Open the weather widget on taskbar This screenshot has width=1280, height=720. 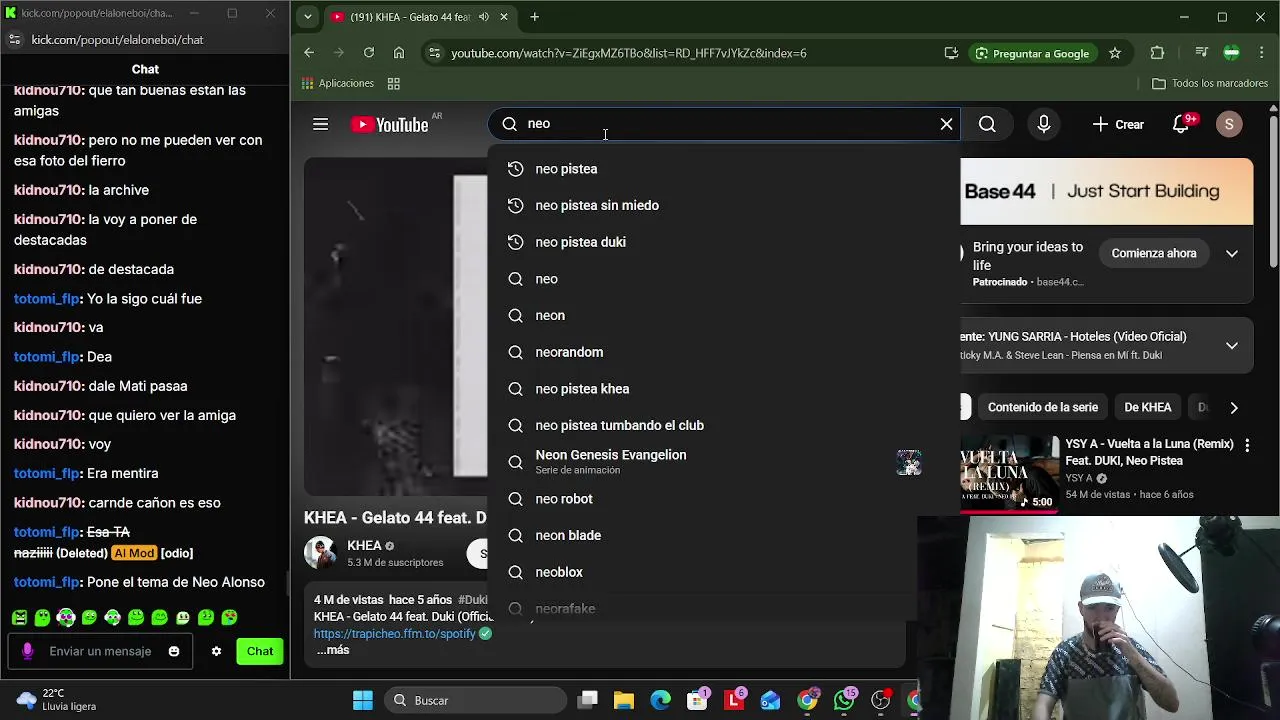pos(57,700)
